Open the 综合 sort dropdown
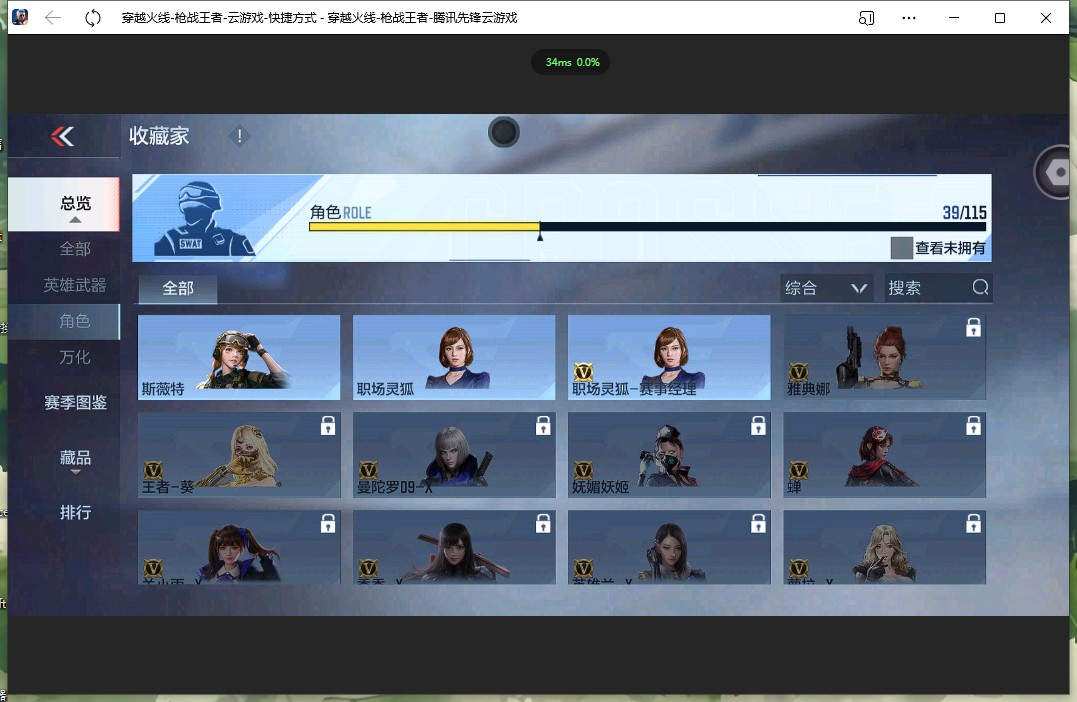The width and height of the screenshot is (1077, 702). pos(827,288)
